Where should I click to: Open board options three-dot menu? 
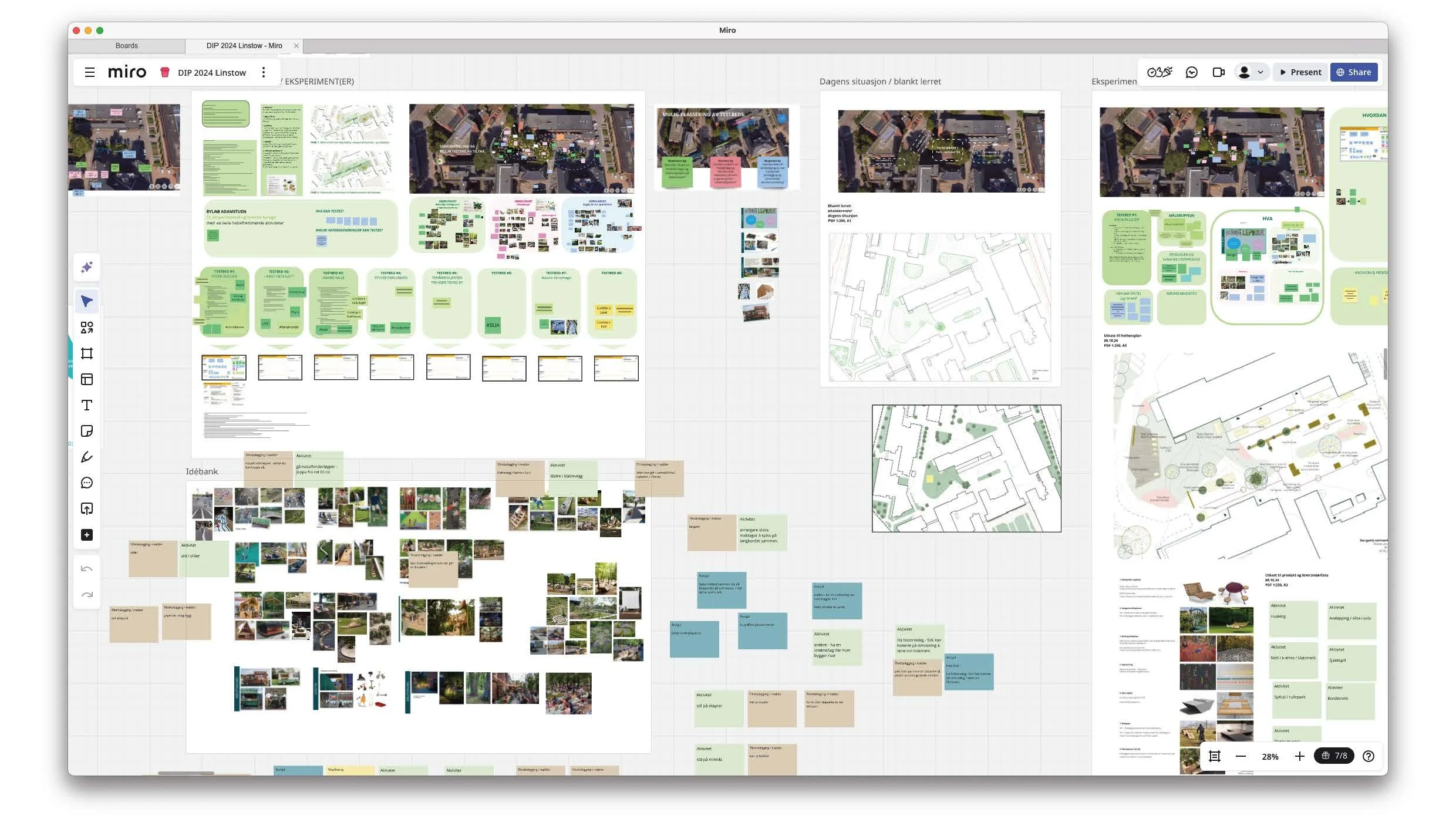[x=264, y=72]
